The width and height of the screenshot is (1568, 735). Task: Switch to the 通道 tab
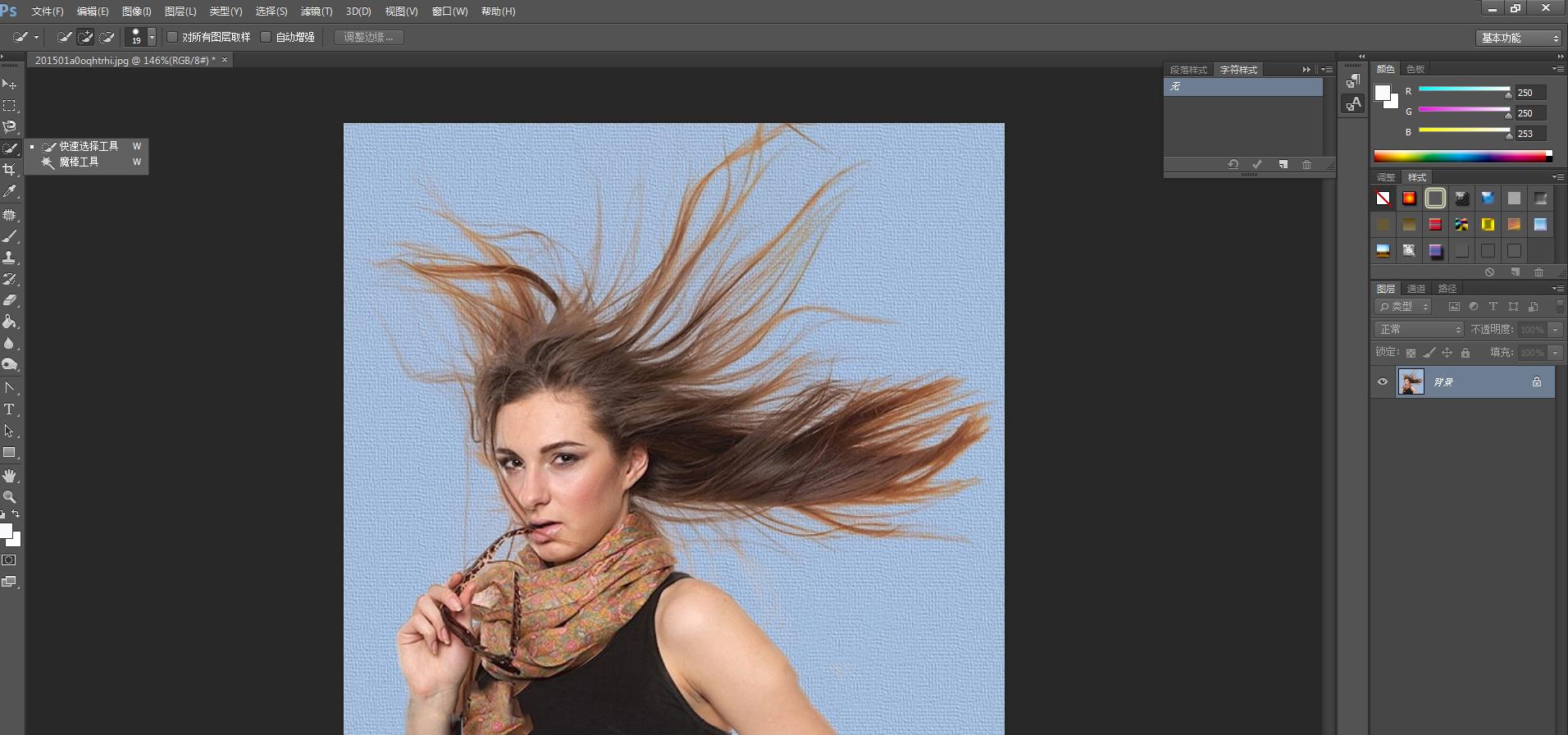(1416, 289)
